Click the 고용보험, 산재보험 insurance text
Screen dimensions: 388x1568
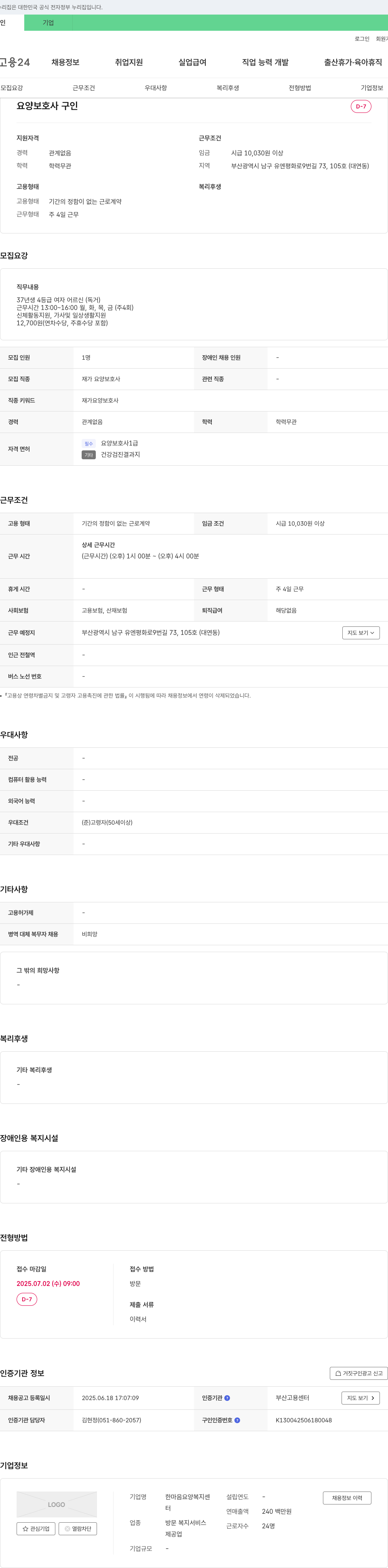[x=105, y=611]
